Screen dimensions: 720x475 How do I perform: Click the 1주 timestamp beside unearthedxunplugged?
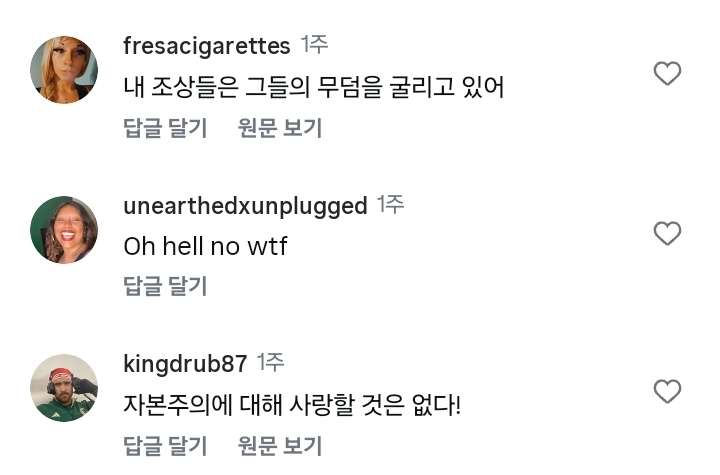pos(390,205)
